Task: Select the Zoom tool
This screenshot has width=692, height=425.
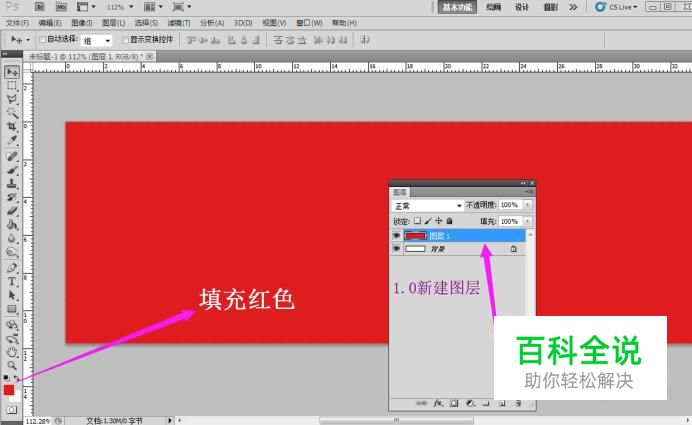Action: (x=12, y=366)
